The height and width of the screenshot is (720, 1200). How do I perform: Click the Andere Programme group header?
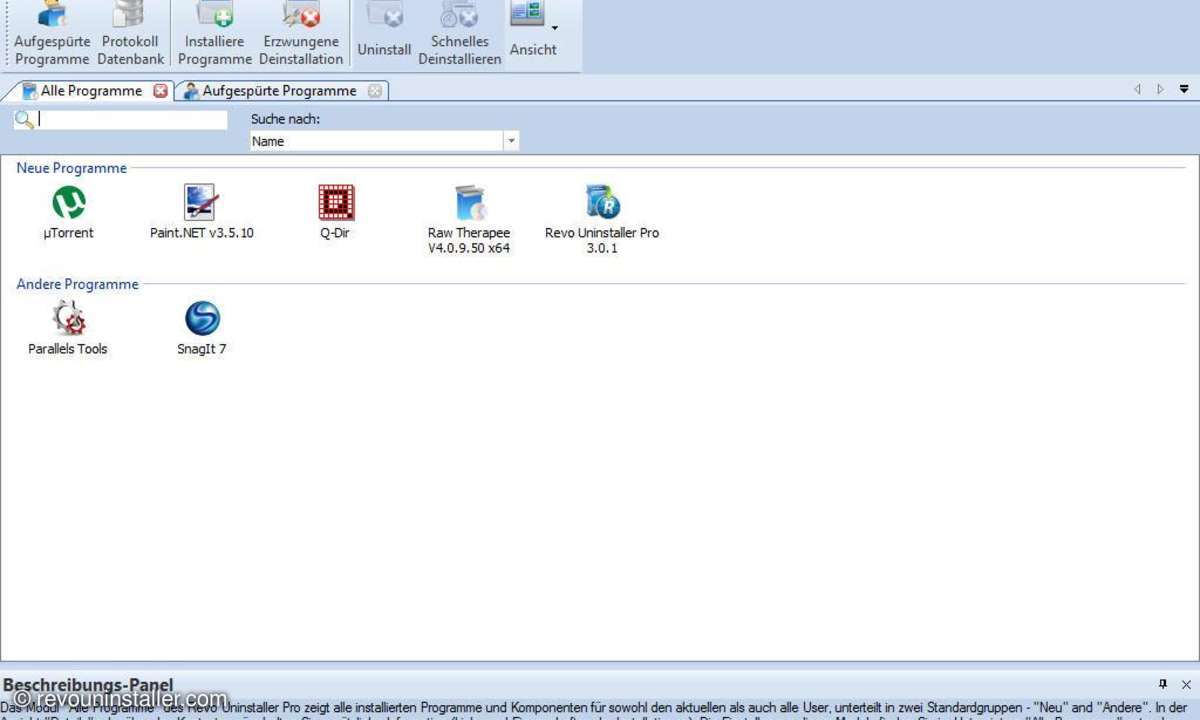[x=78, y=284]
